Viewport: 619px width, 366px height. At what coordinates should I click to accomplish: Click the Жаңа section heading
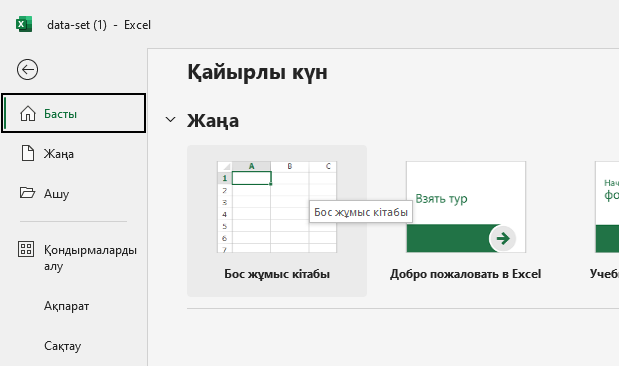[213, 120]
